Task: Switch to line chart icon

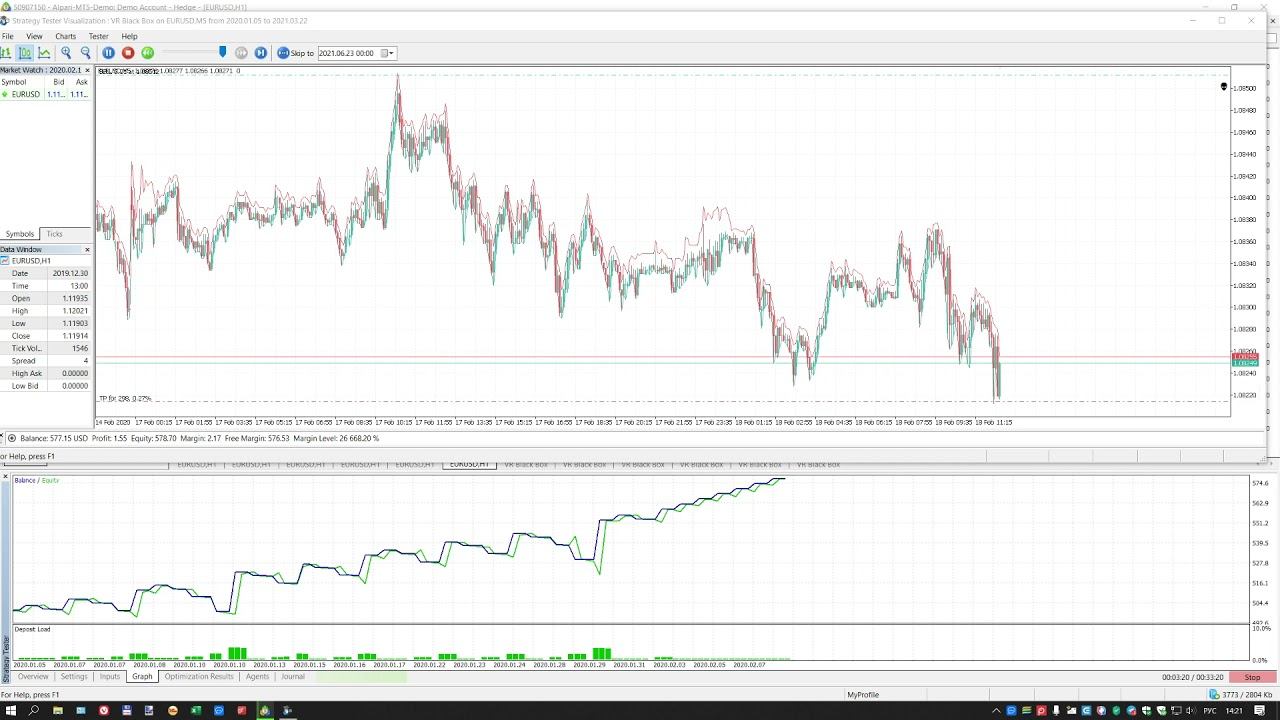Action: (x=44, y=52)
